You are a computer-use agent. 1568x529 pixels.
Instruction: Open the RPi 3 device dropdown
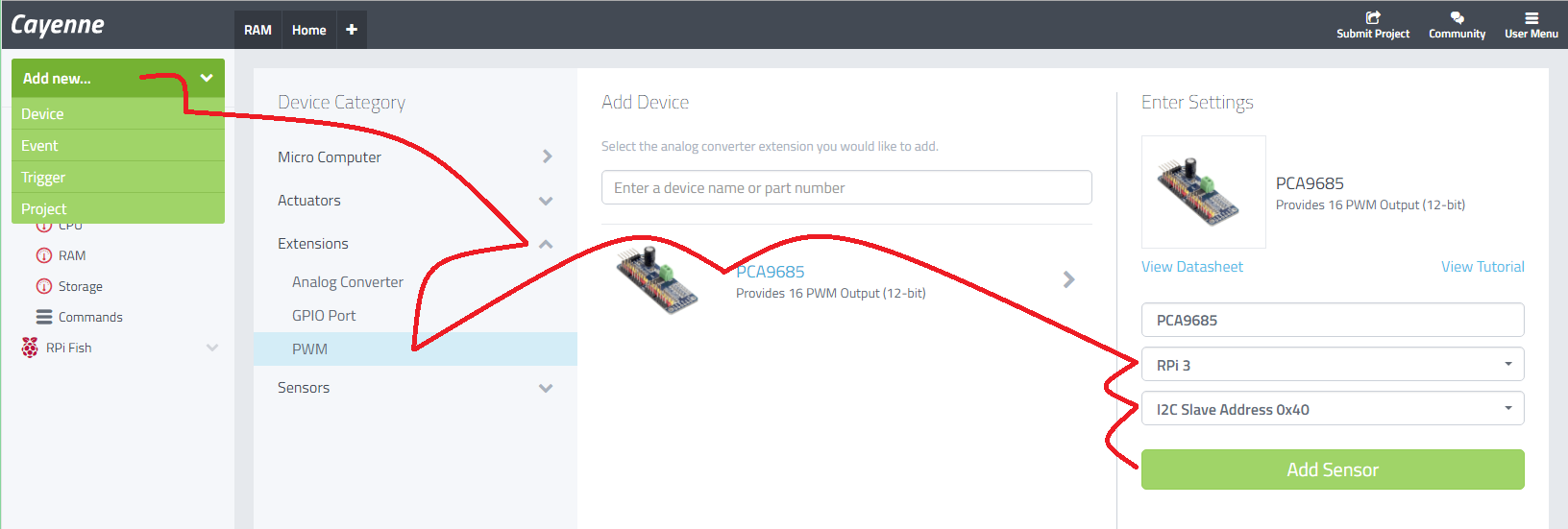(x=1333, y=364)
